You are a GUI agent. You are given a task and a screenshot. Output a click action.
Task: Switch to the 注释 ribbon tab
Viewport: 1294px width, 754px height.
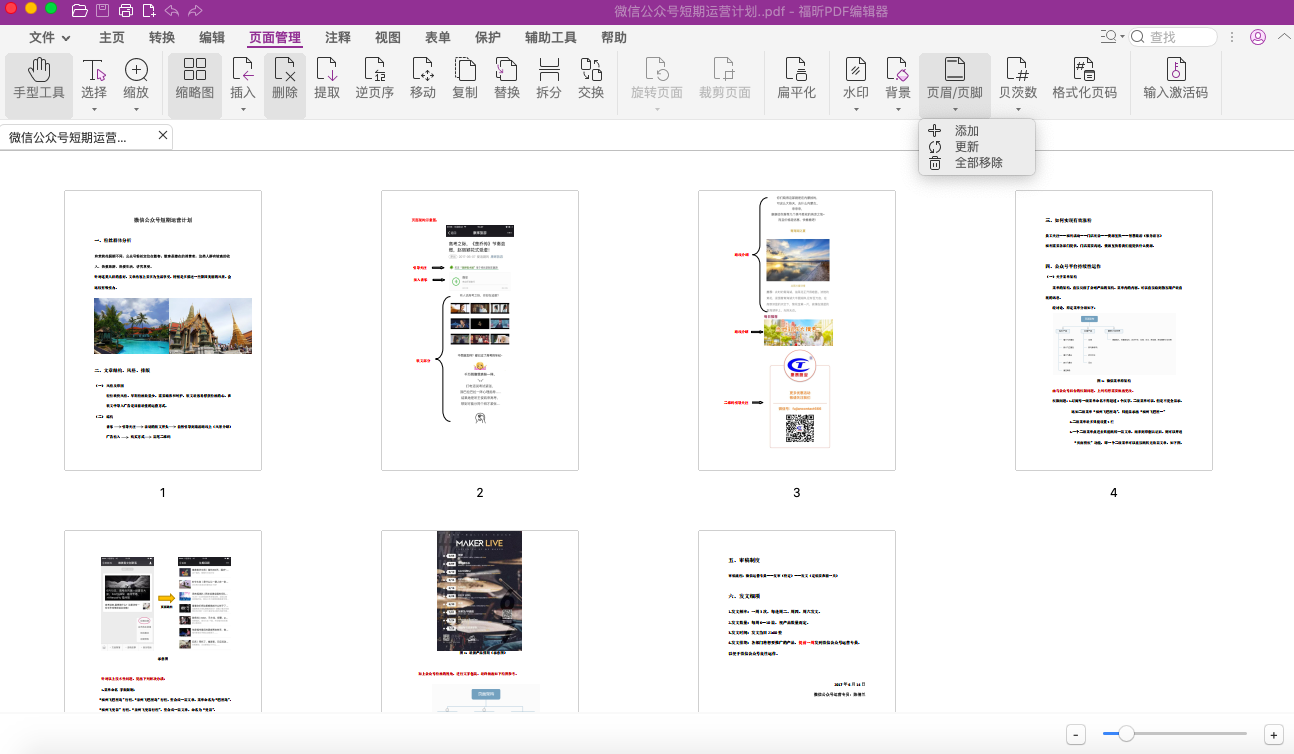coord(338,38)
